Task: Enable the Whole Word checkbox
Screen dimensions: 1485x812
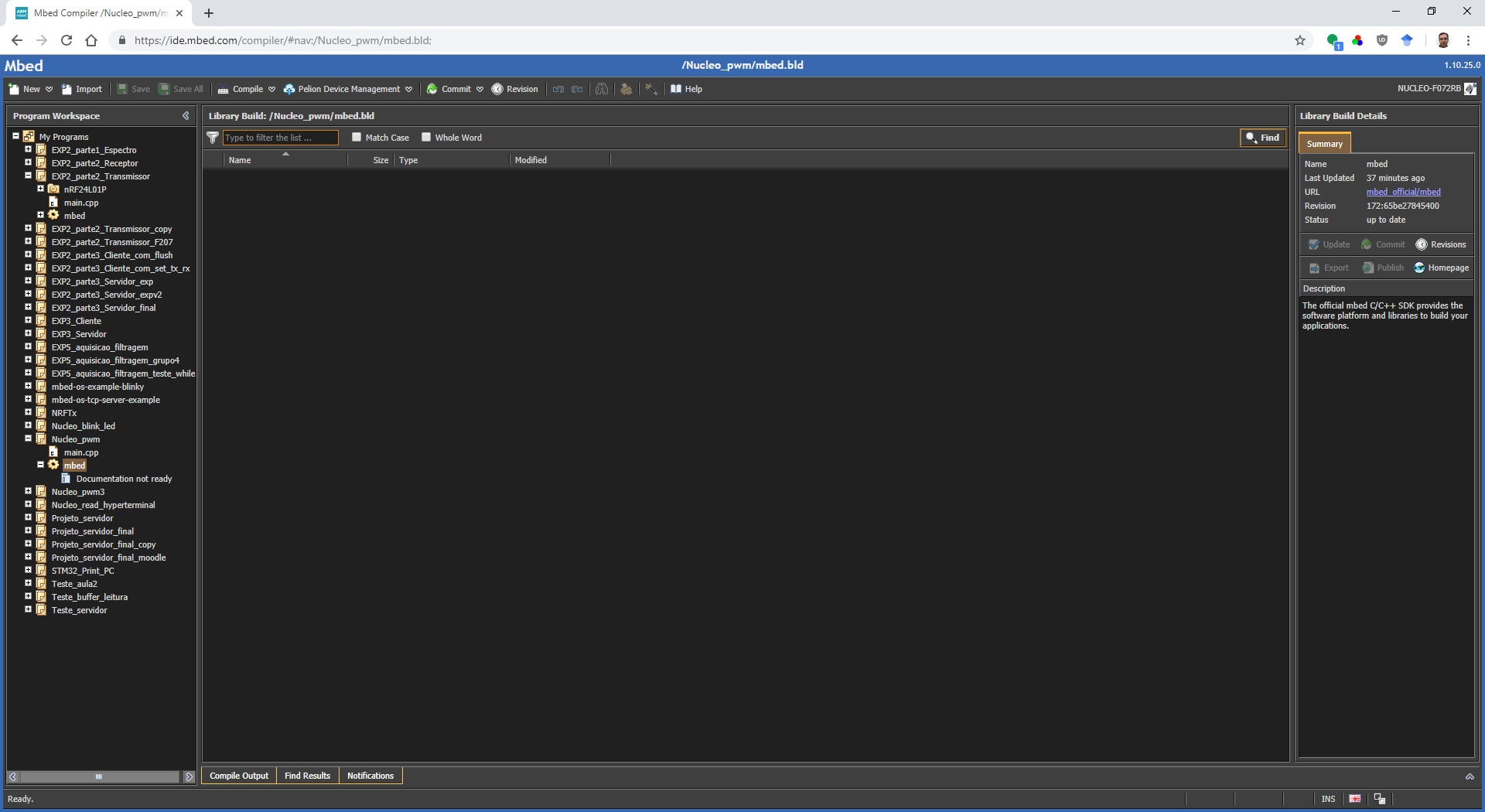Action: (426, 137)
